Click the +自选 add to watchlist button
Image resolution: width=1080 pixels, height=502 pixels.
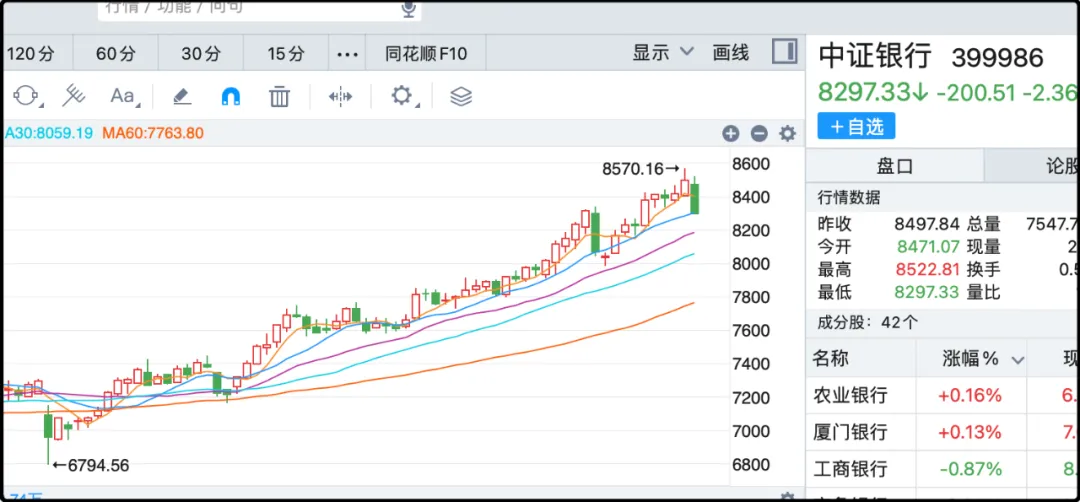tap(856, 126)
